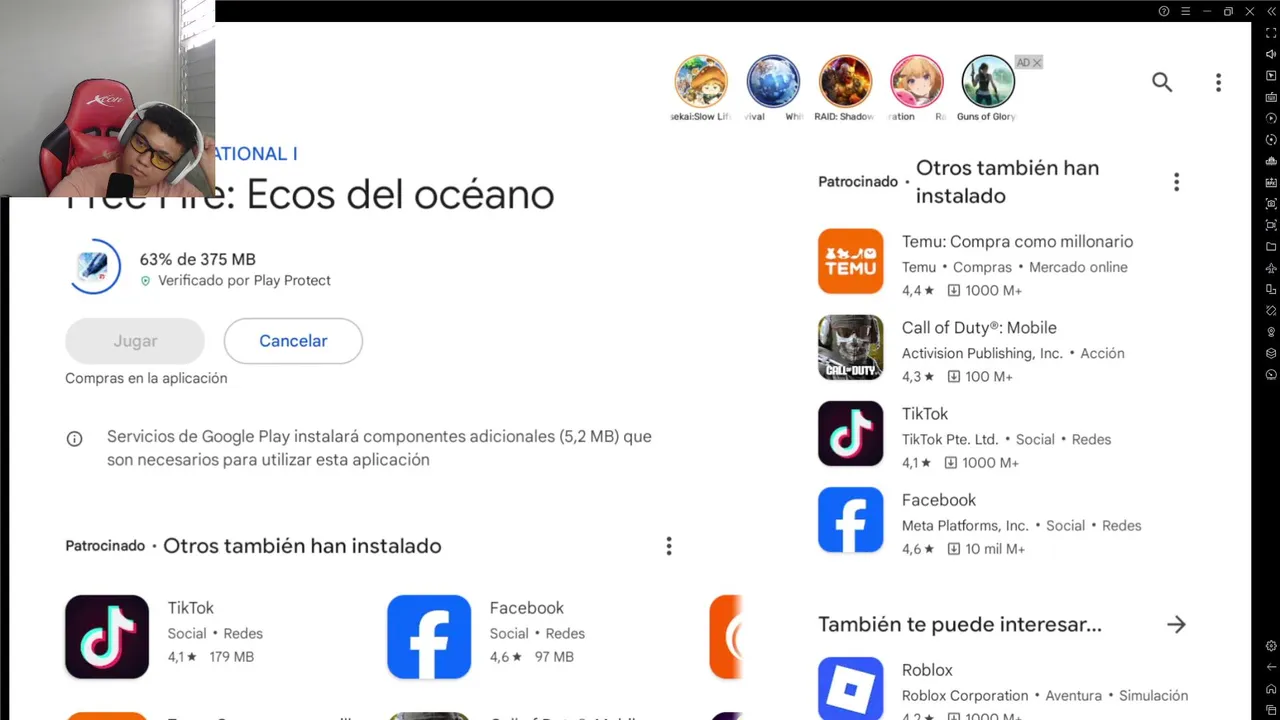Open TikTok in the right-hand list
1280x720 pixels.
tap(851, 434)
